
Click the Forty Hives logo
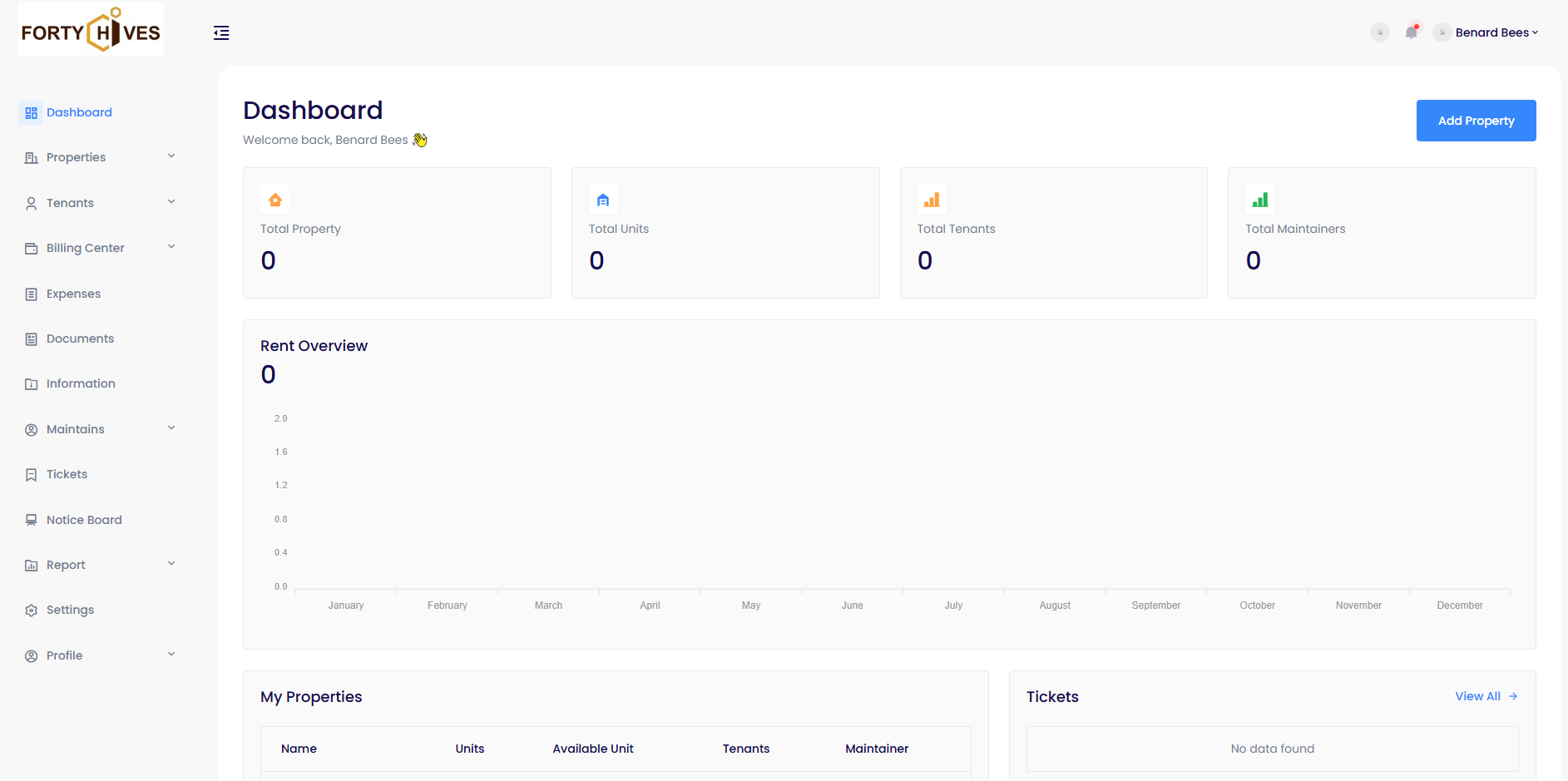pyautogui.click(x=92, y=30)
